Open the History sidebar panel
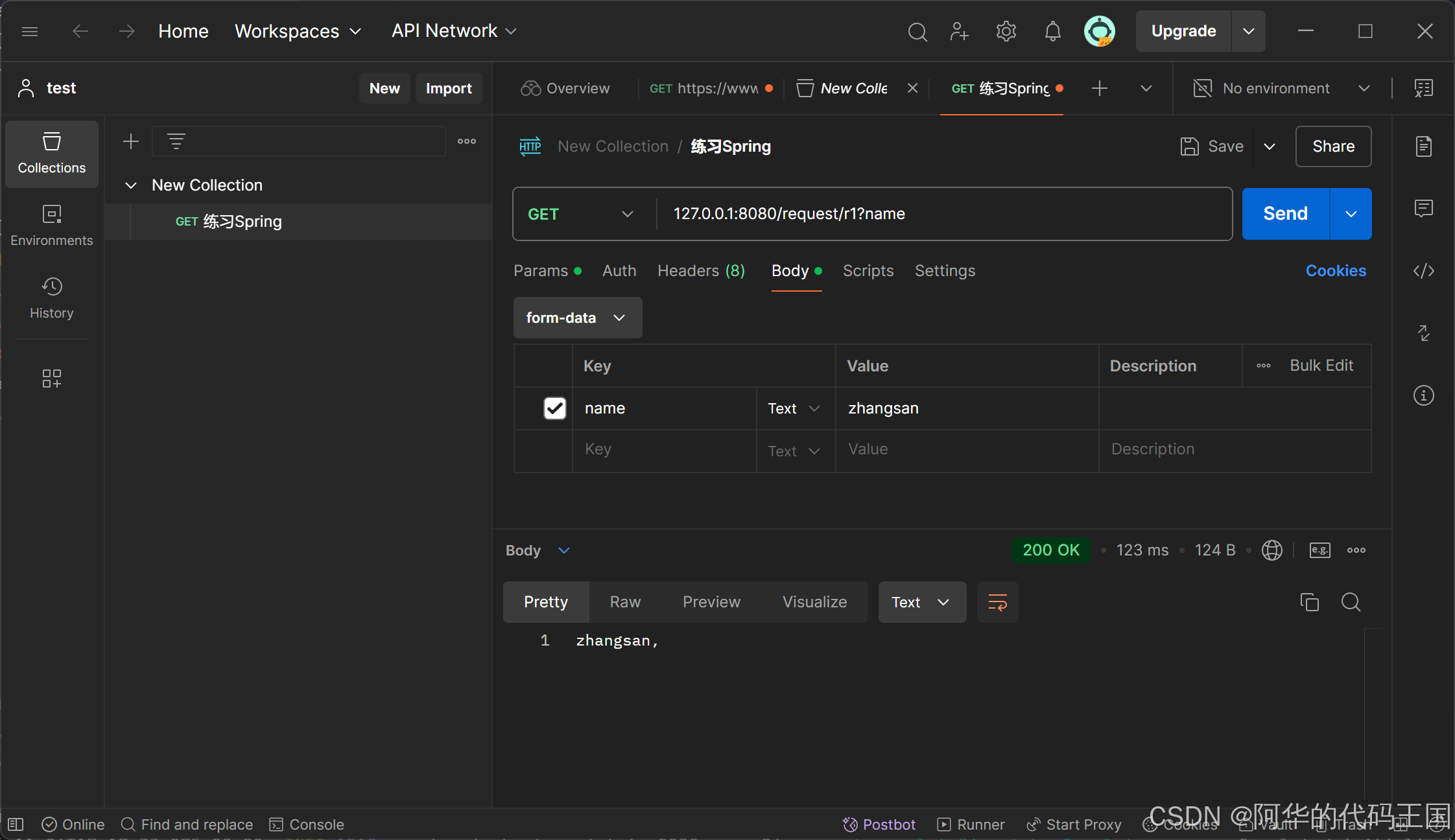The width and height of the screenshot is (1455, 840). point(52,297)
